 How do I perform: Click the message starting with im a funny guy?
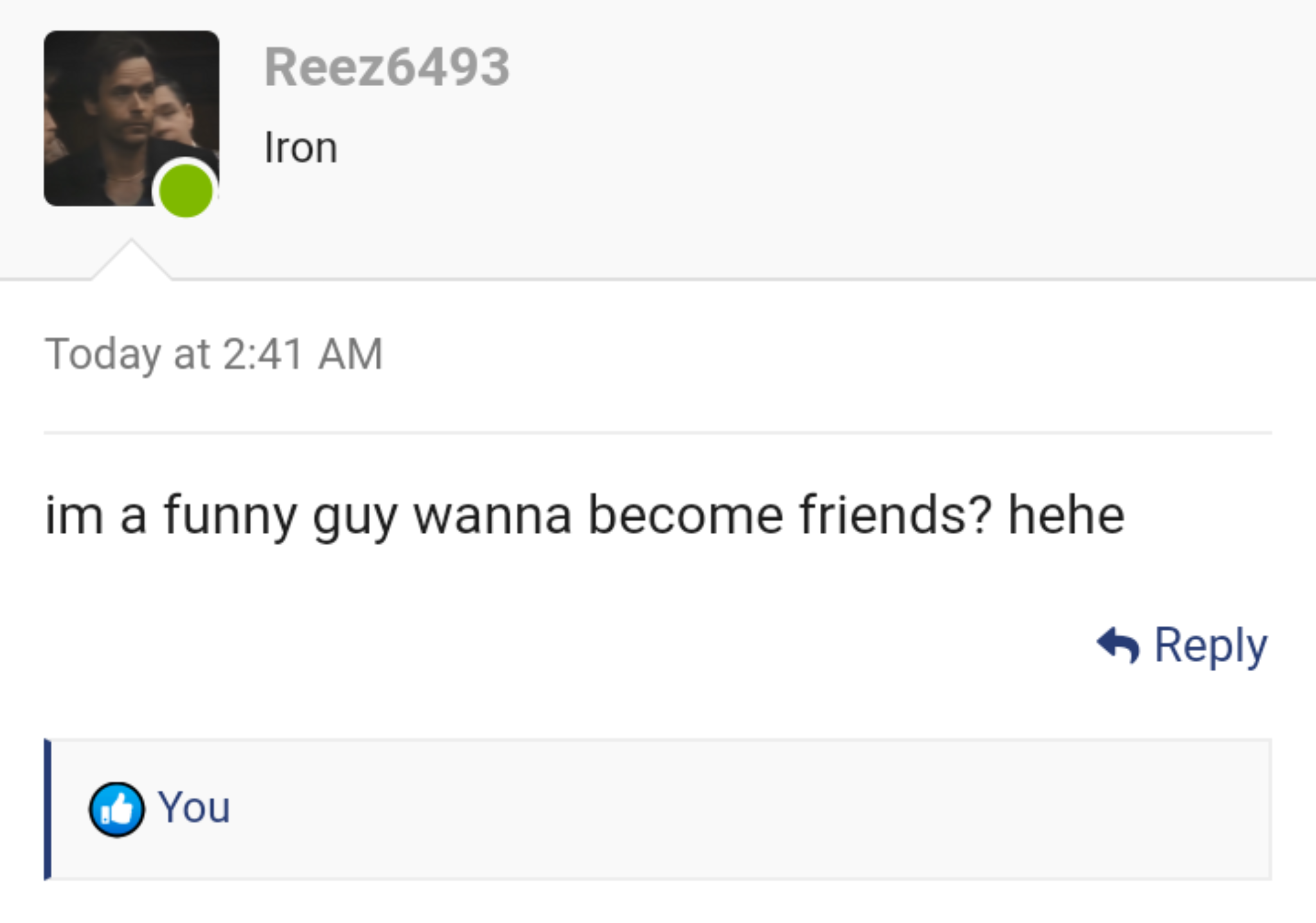(x=583, y=515)
